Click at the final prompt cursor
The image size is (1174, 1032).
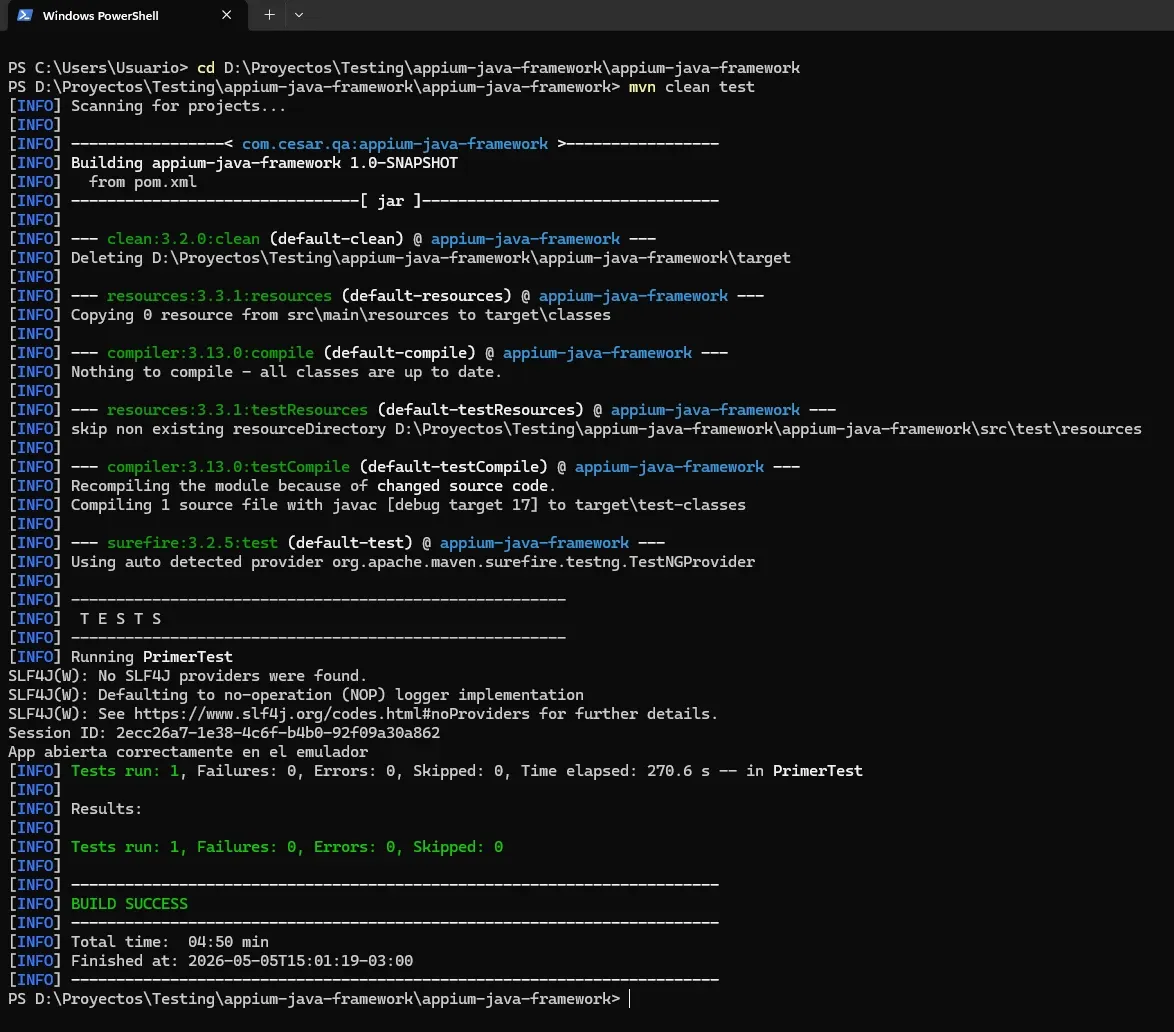630,999
